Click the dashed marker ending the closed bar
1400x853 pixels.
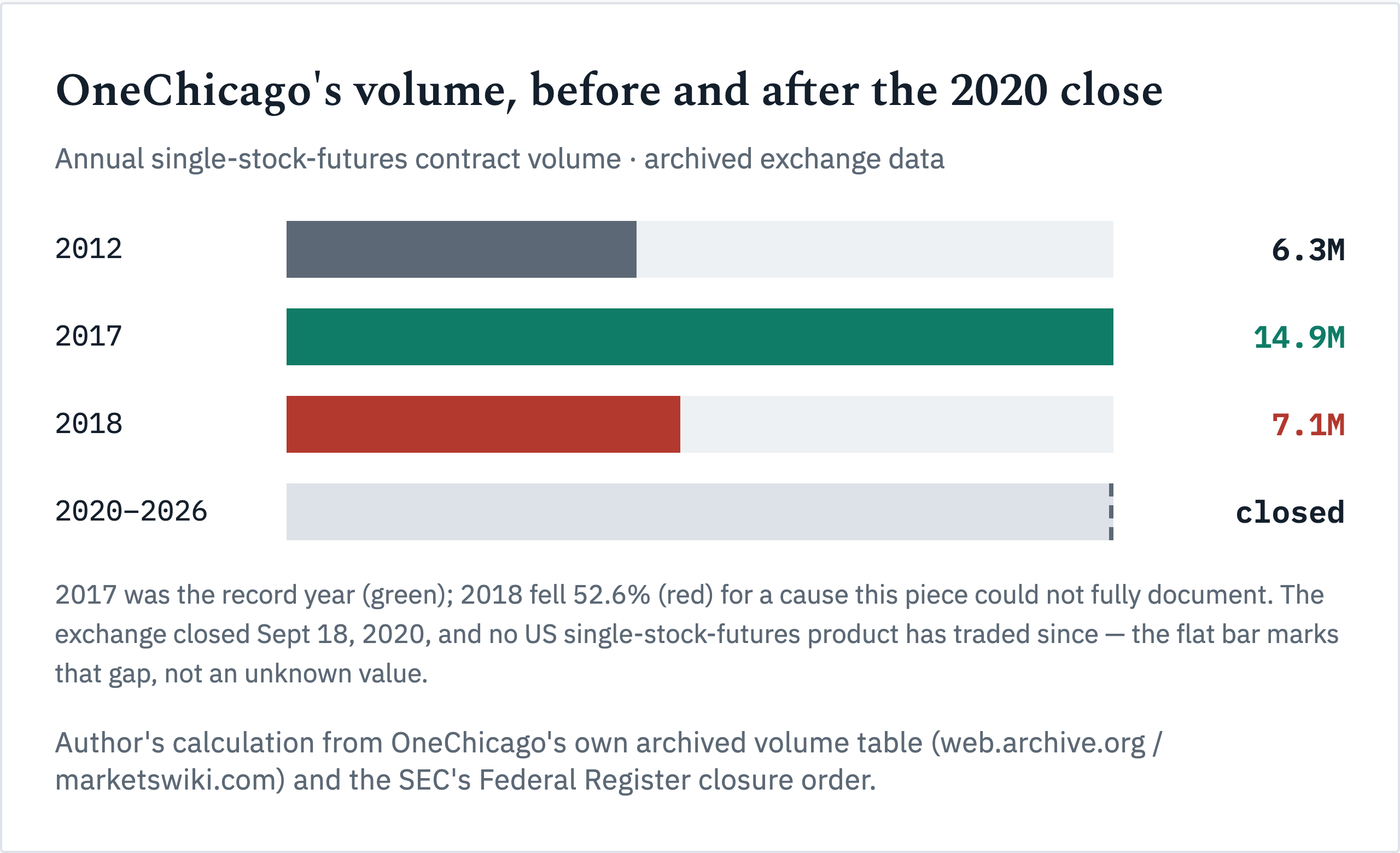[x=1111, y=512]
